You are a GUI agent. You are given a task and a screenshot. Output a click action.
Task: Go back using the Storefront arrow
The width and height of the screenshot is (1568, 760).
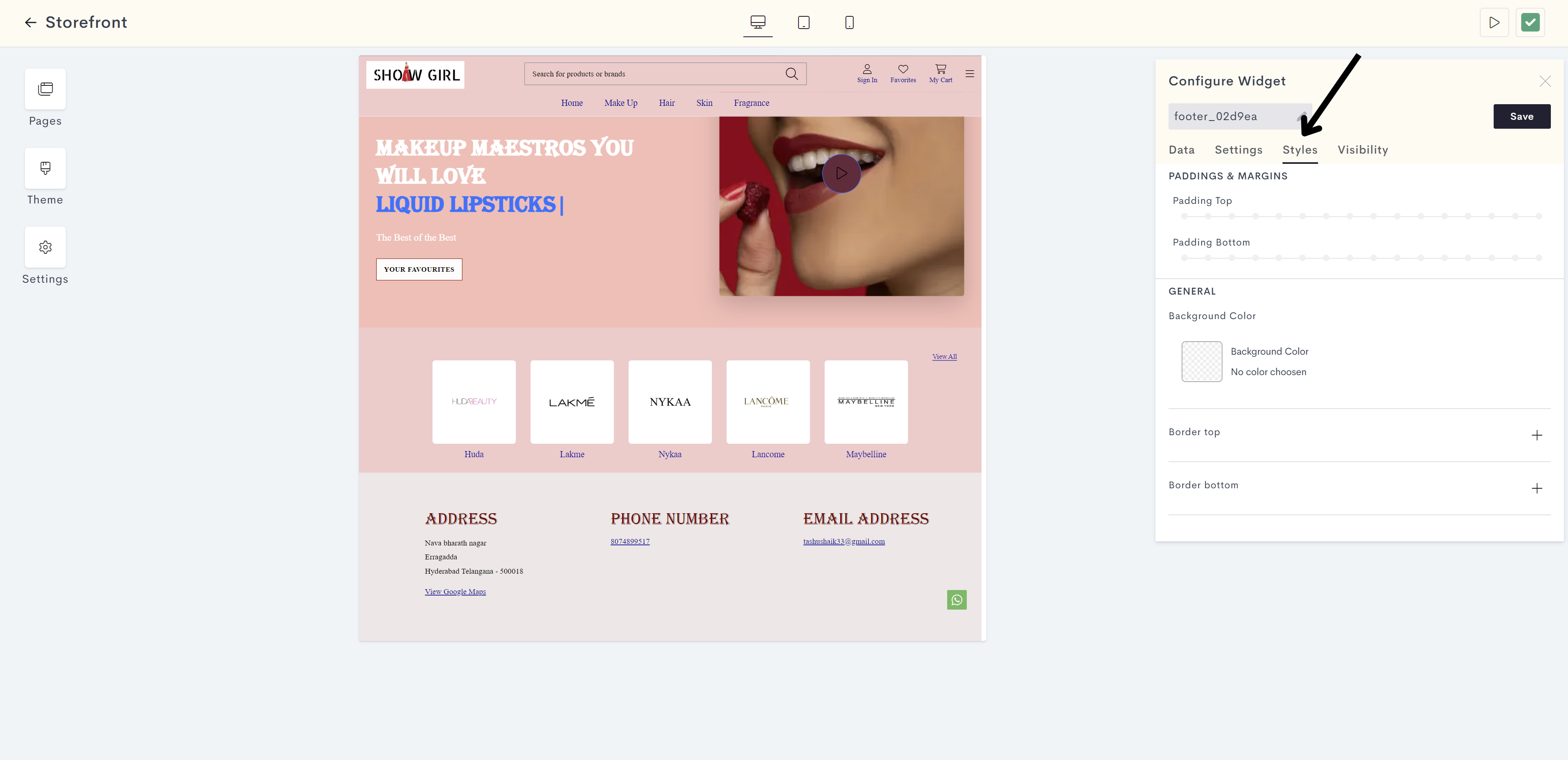tap(31, 22)
